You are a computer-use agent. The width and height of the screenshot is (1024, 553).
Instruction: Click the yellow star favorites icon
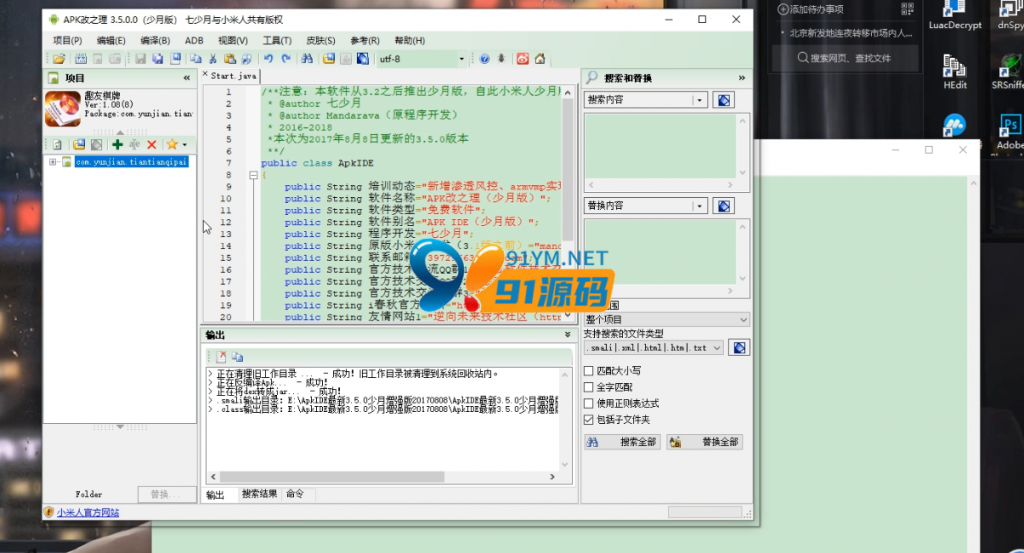point(172,144)
